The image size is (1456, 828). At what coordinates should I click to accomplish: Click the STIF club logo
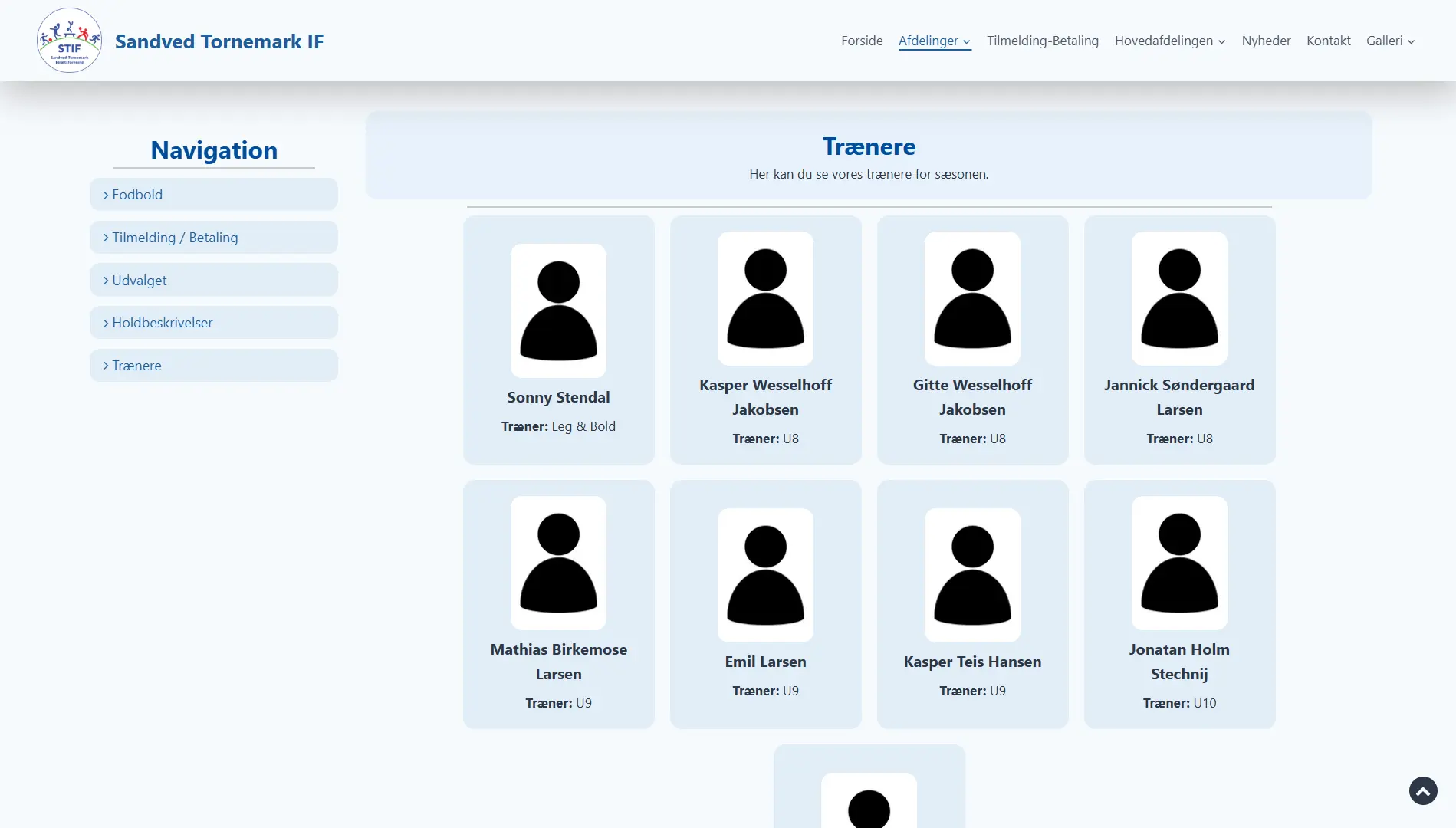point(69,41)
